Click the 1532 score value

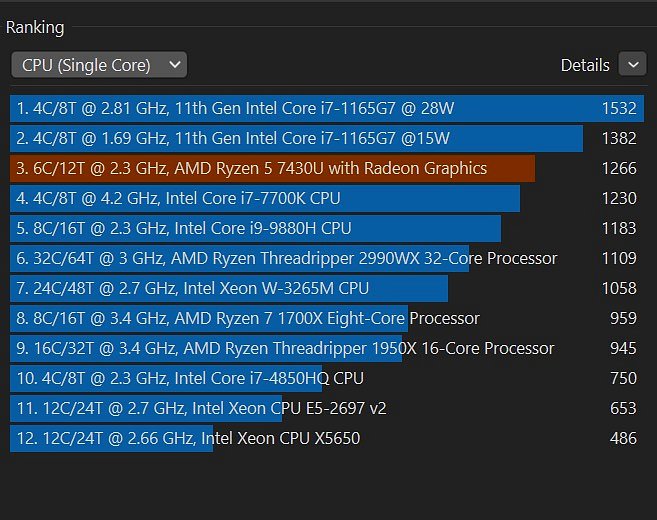[619, 109]
